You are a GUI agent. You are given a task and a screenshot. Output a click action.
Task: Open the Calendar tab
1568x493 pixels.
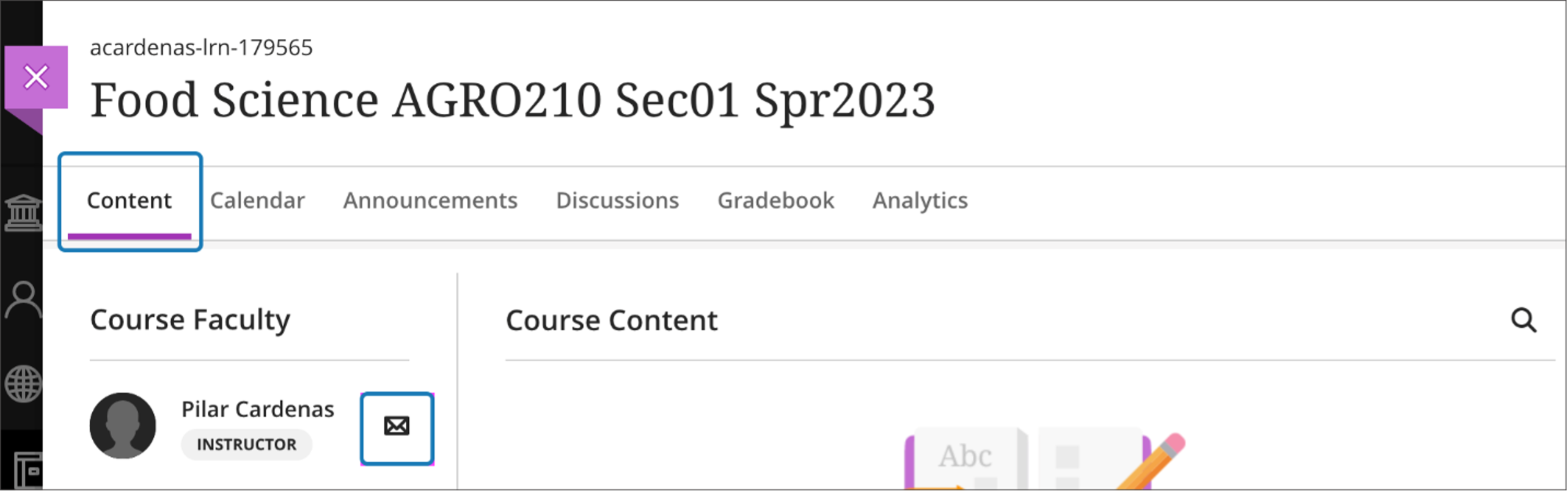[257, 201]
